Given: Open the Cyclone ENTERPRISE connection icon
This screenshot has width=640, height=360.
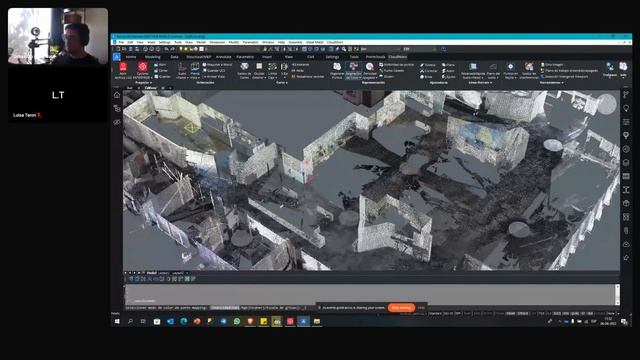Looking at the screenshot, I should coord(142,67).
